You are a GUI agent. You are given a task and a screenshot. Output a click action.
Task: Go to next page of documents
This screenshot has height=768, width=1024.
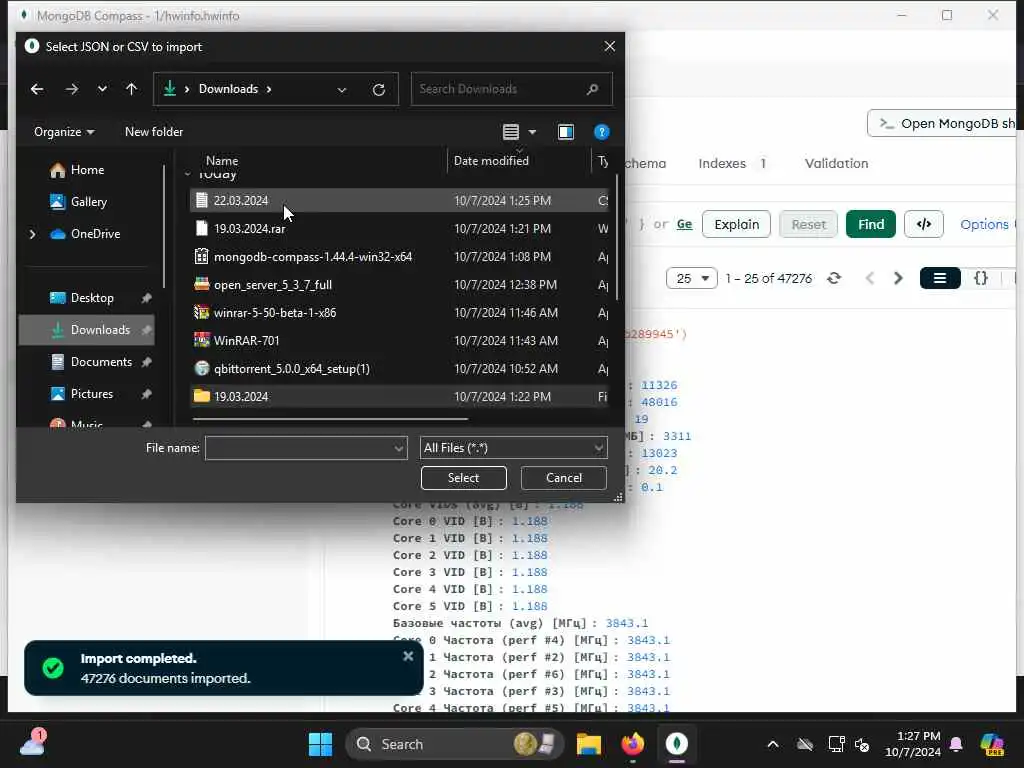click(898, 279)
